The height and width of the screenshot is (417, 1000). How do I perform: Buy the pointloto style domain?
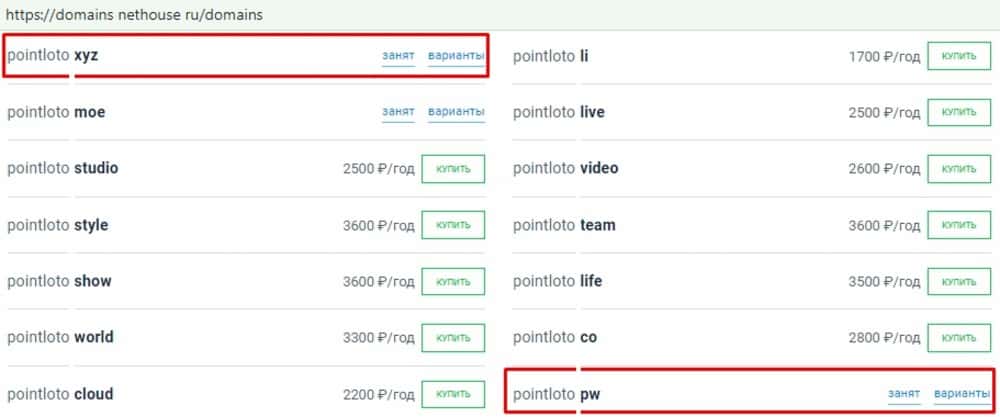(453, 226)
